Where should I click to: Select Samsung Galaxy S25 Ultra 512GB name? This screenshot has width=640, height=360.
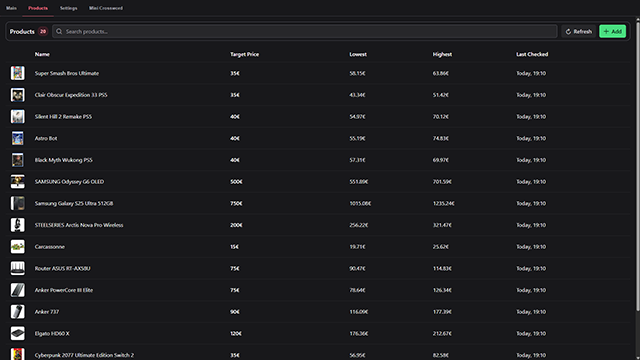(x=74, y=203)
